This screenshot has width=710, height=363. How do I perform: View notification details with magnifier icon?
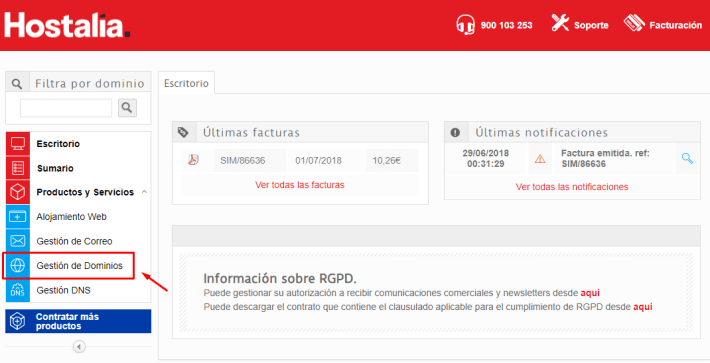[687, 158]
